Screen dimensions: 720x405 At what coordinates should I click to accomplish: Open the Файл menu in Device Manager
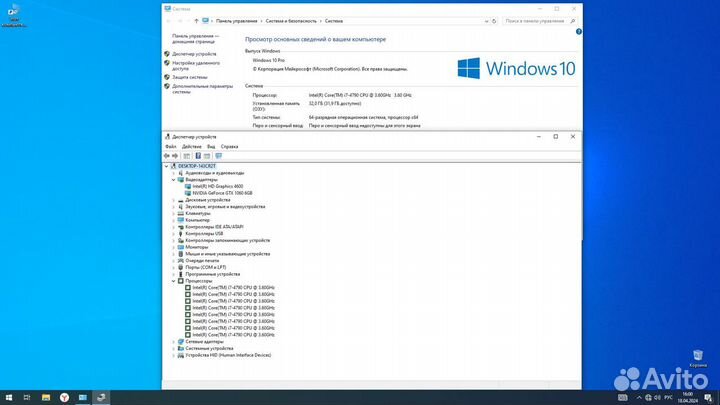(x=171, y=146)
